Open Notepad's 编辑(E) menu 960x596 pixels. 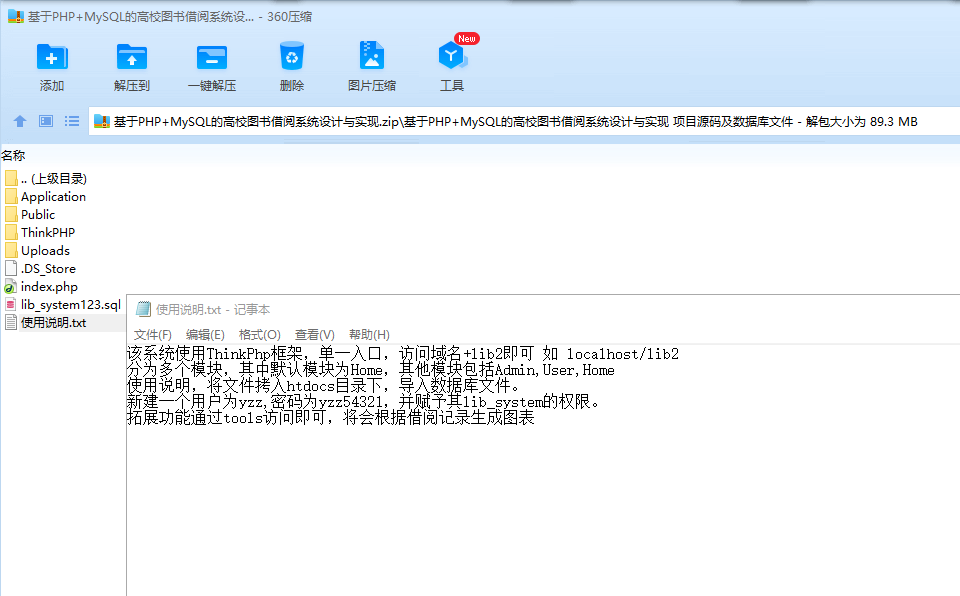[x=205, y=334]
